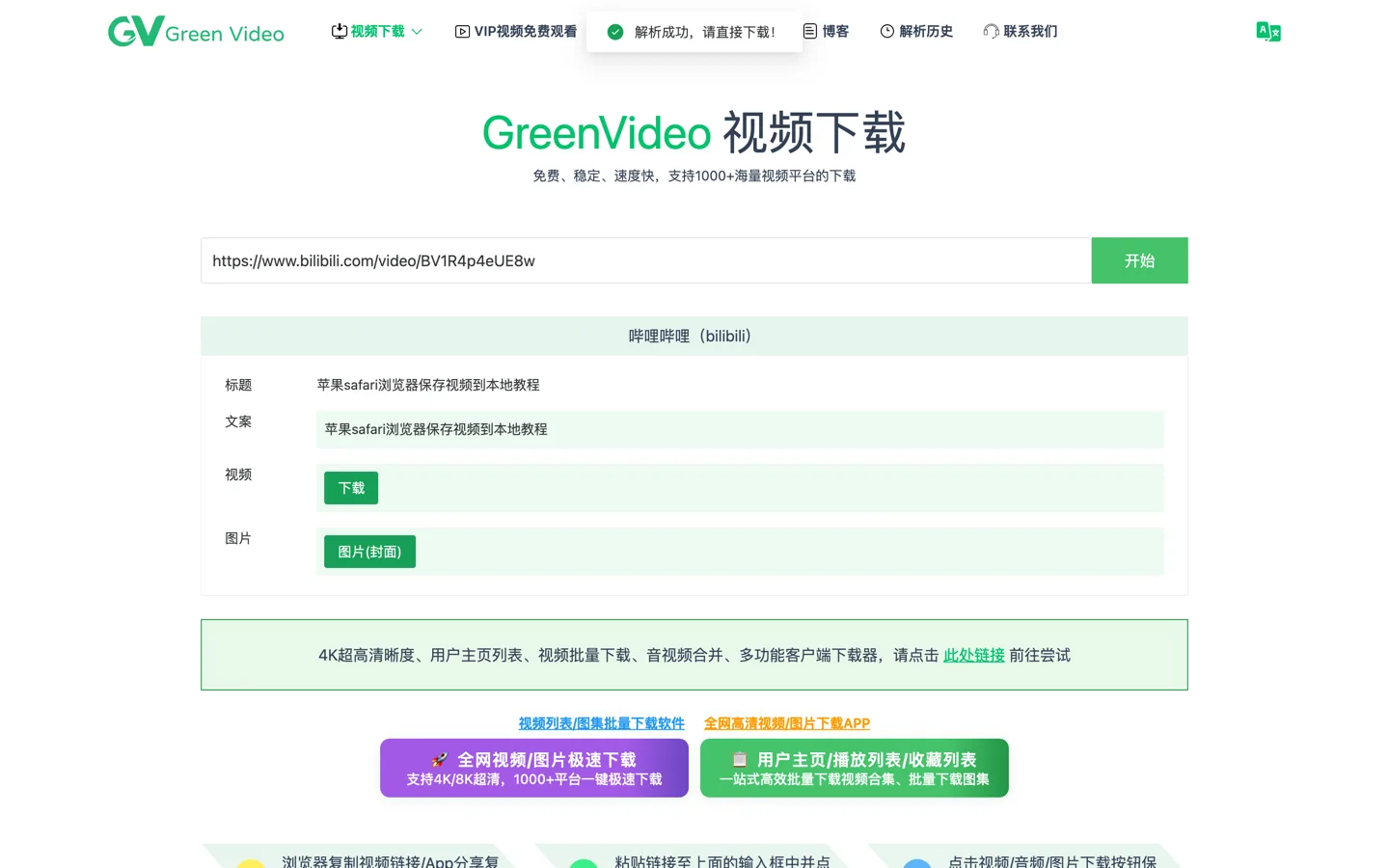Viewport: 1389px width, 868px height.
Task: Click the green 下载 video button
Action: [x=351, y=488]
